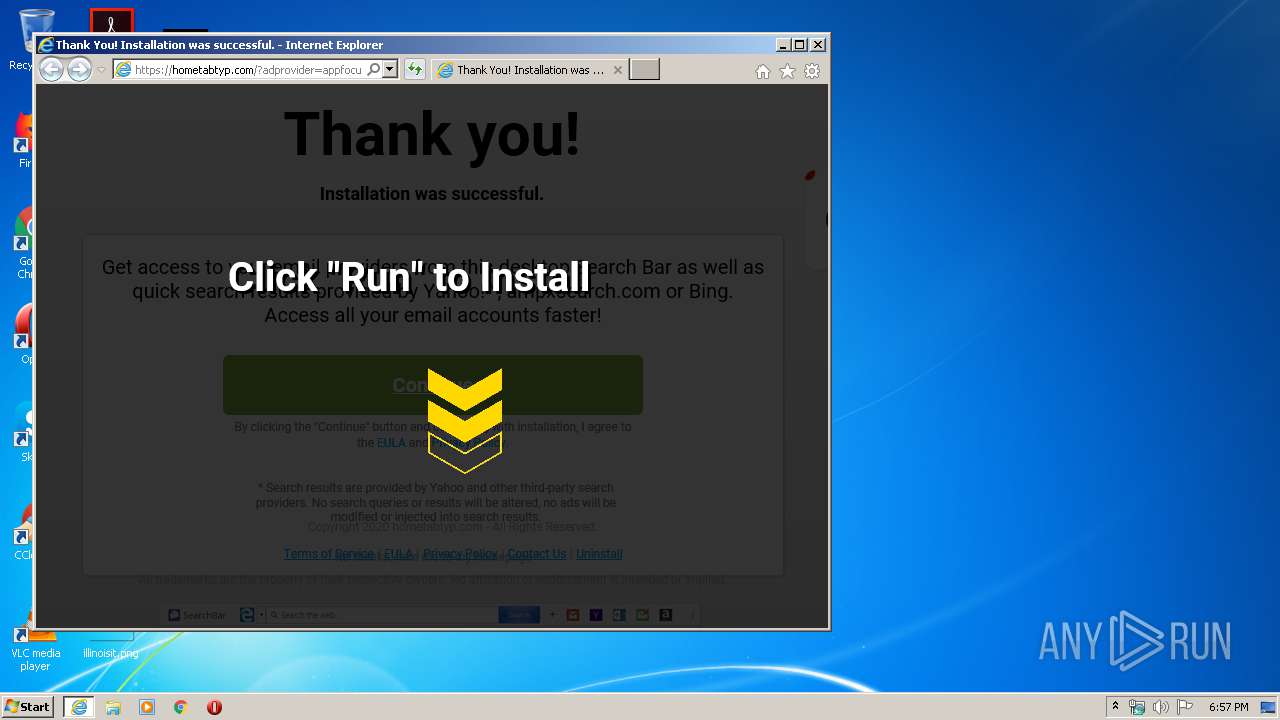This screenshot has width=1280, height=720.
Task: Launch Windows Media Player from the taskbar
Action: [147, 707]
